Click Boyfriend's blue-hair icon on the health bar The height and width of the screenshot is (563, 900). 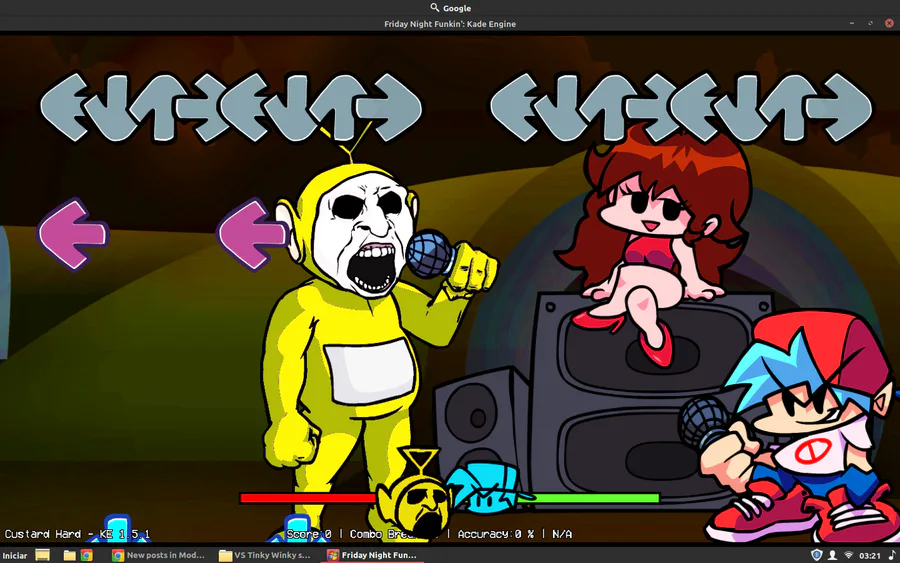point(488,486)
